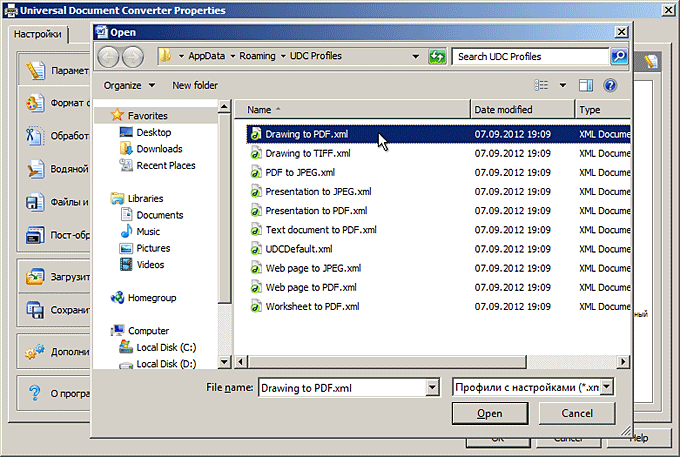The image size is (680, 457).
Task: Click the Файлы floppy icon in Properties sidebar
Action: click(35, 202)
